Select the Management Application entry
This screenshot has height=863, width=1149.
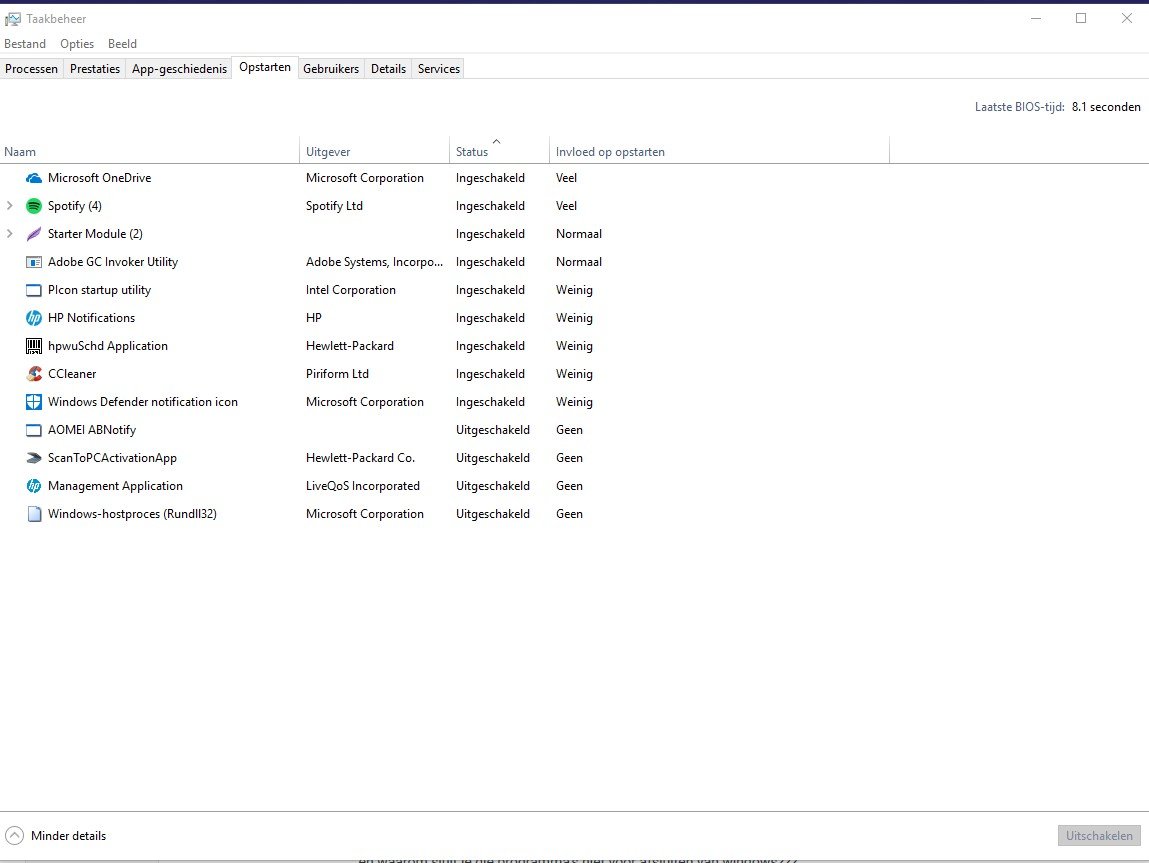[x=115, y=486]
